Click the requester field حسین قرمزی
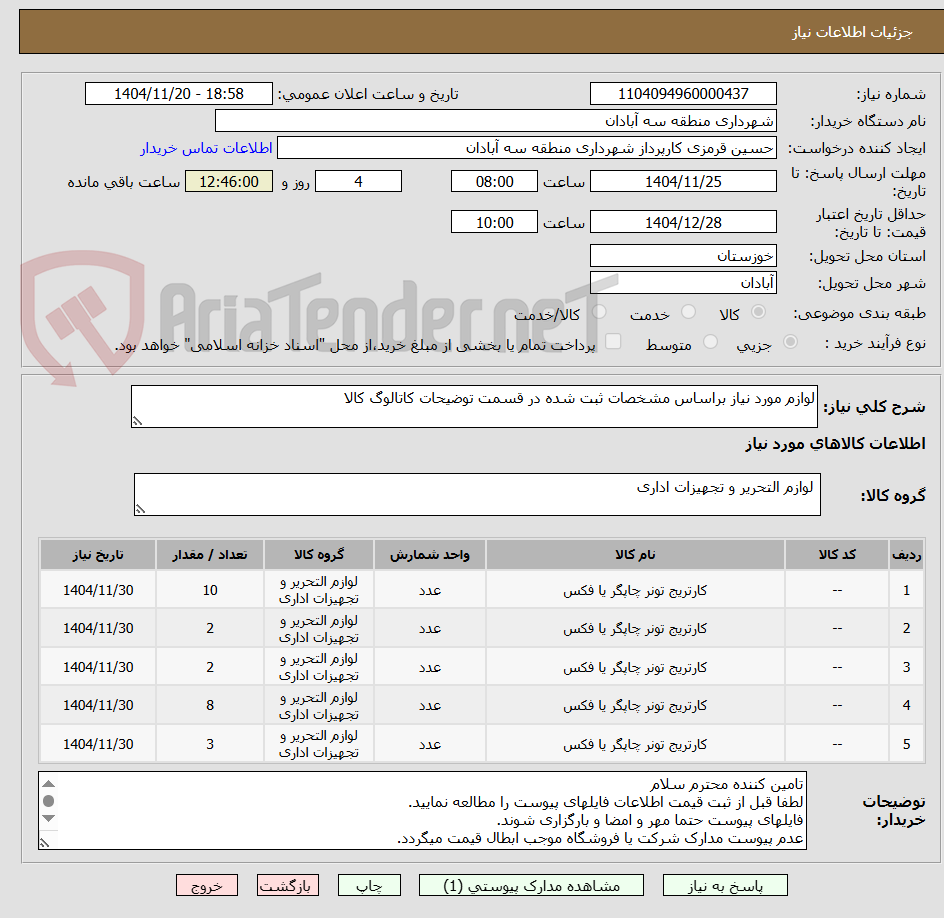 pyautogui.click(x=526, y=148)
